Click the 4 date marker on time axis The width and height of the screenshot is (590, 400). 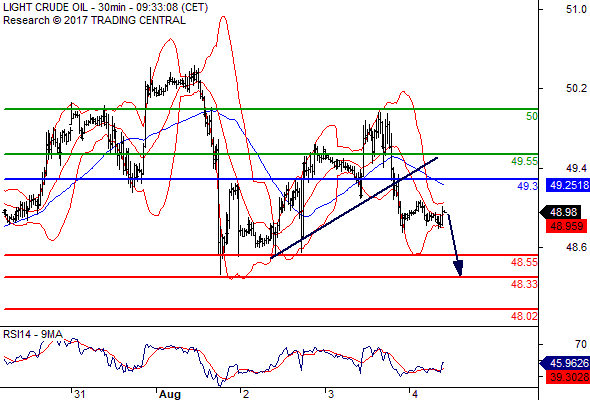(x=415, y=394)
